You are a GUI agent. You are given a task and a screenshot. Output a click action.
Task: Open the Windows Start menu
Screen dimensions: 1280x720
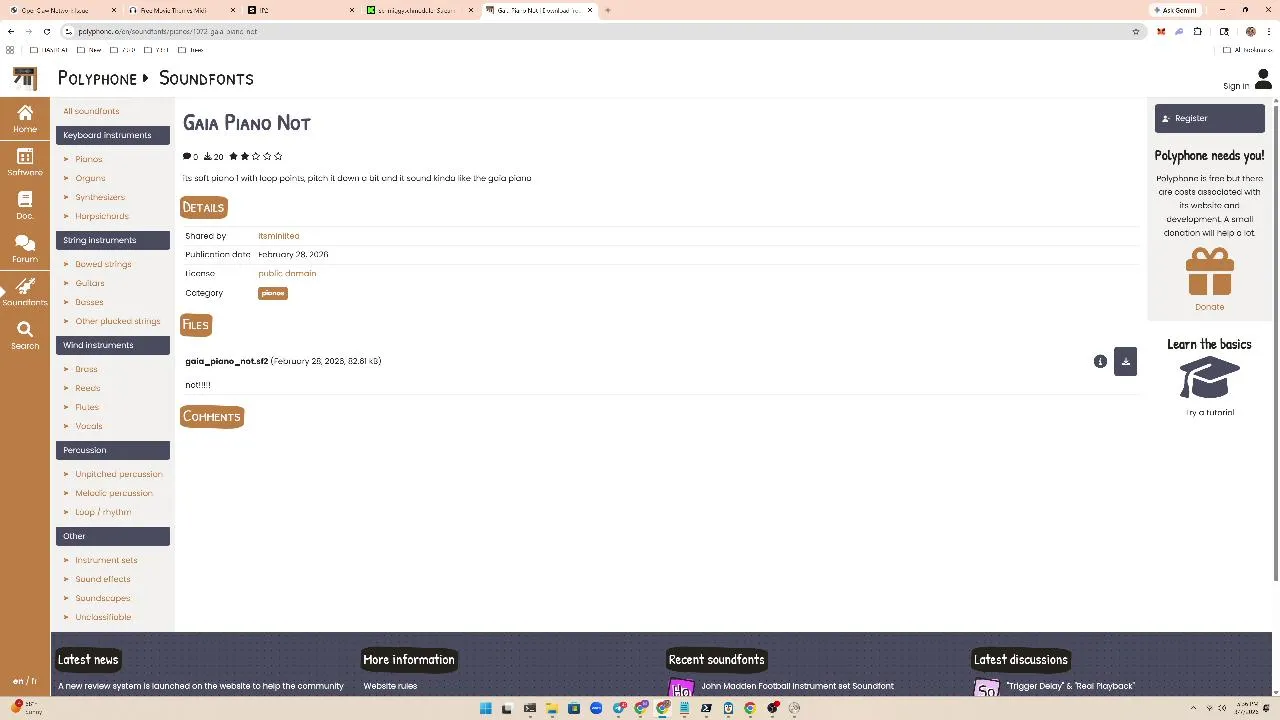click(486, 708)
